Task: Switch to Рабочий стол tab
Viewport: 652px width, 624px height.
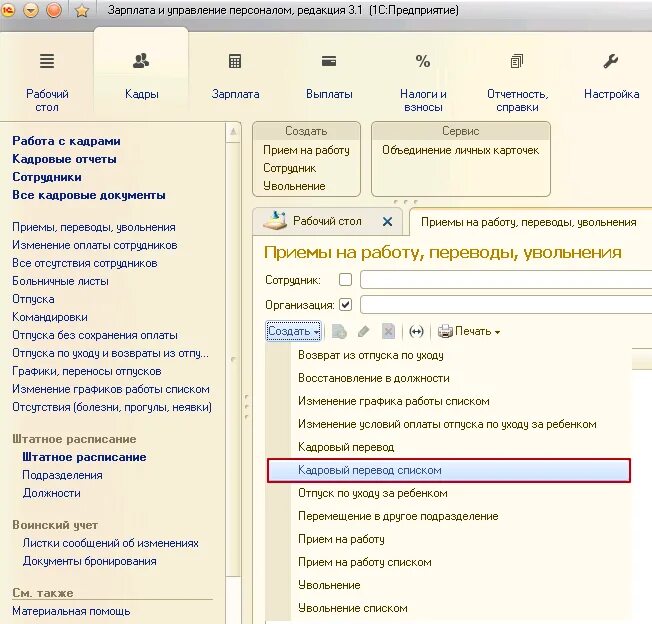Action: point(327,221)
